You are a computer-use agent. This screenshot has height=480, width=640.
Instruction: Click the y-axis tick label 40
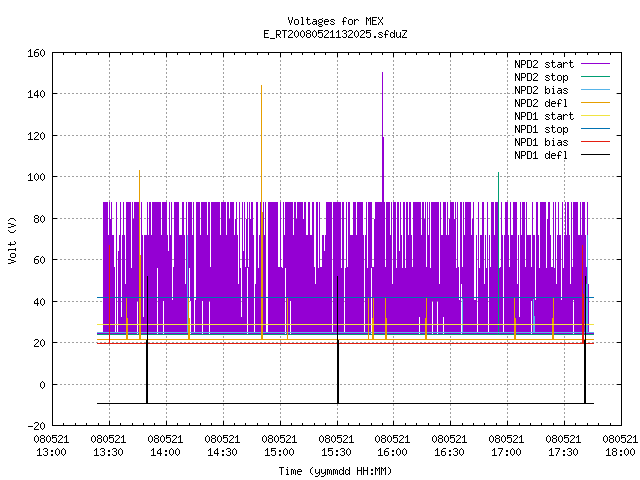[40, 302]
